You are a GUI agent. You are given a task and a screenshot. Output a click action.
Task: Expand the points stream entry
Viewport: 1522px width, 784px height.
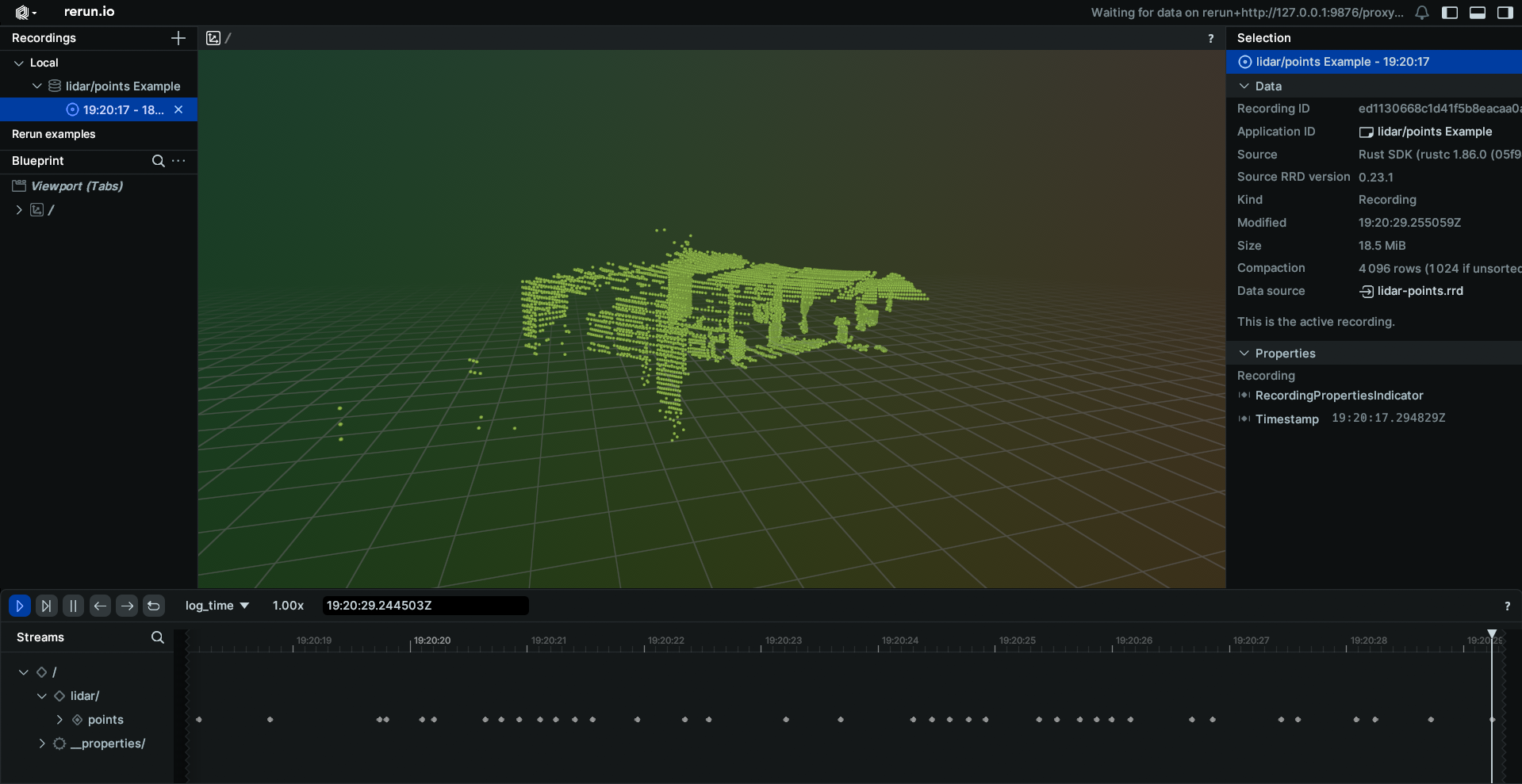tap(59, 720)
